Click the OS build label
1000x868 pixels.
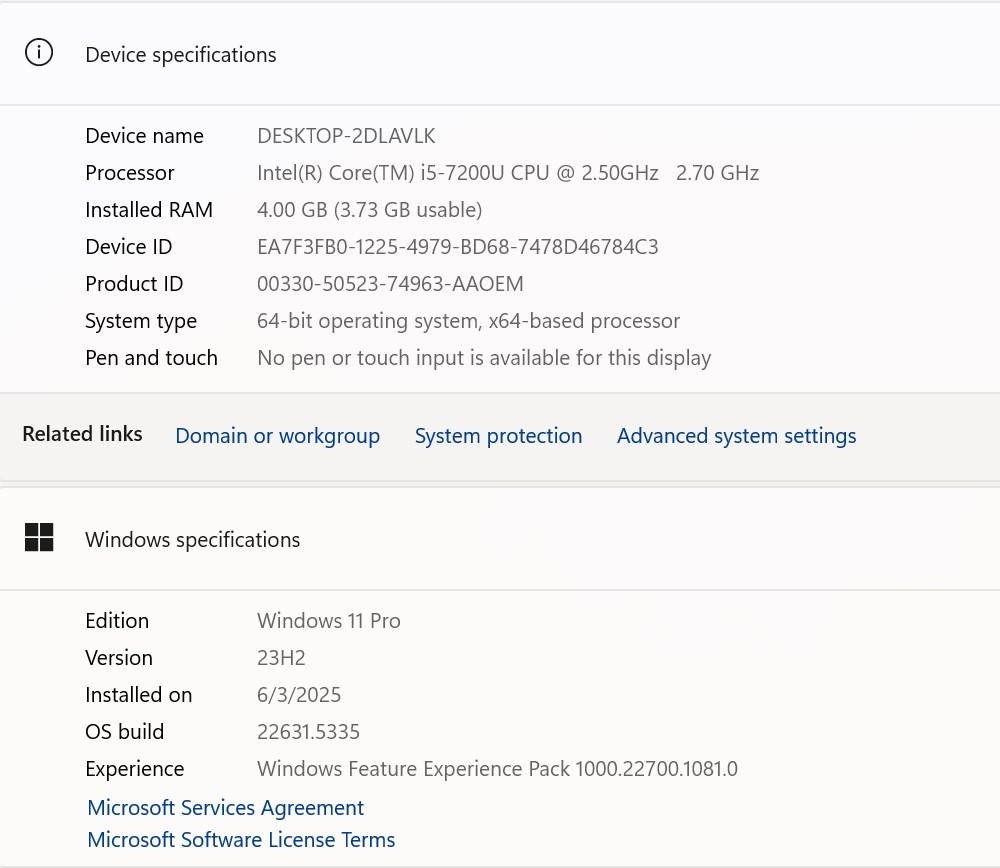point(125,732)
